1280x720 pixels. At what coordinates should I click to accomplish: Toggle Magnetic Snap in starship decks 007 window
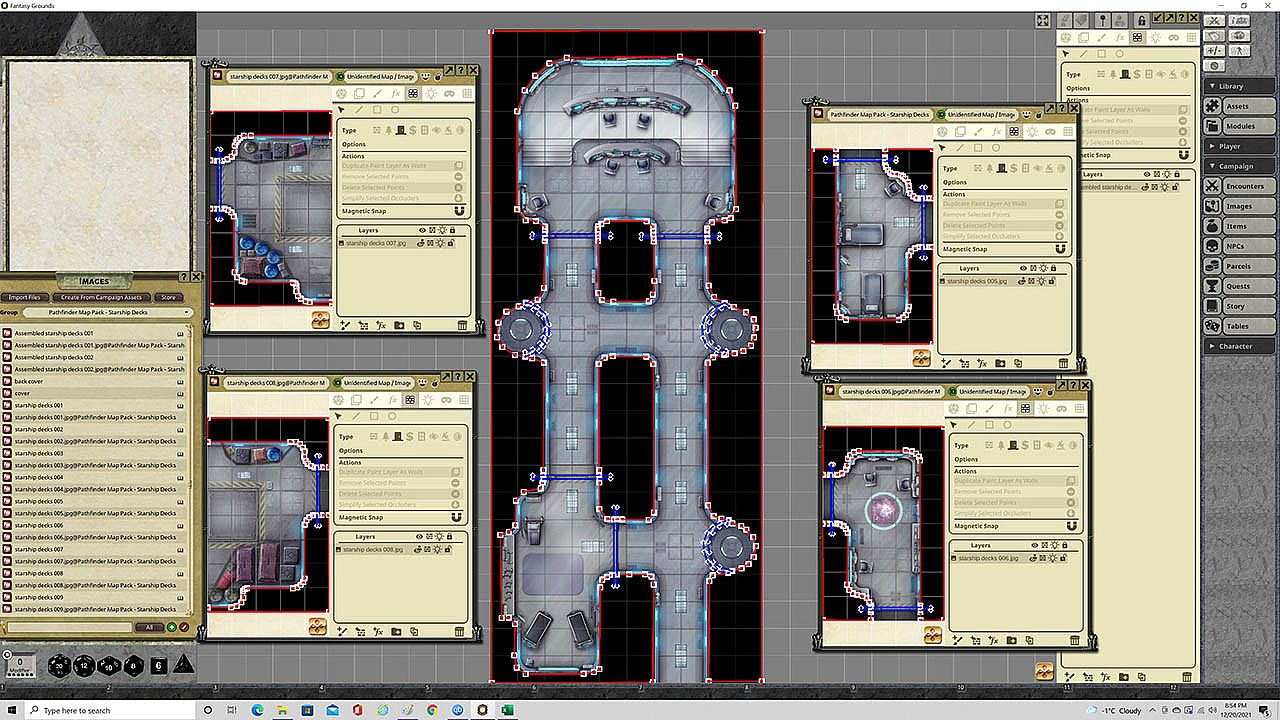coord(458,211)
